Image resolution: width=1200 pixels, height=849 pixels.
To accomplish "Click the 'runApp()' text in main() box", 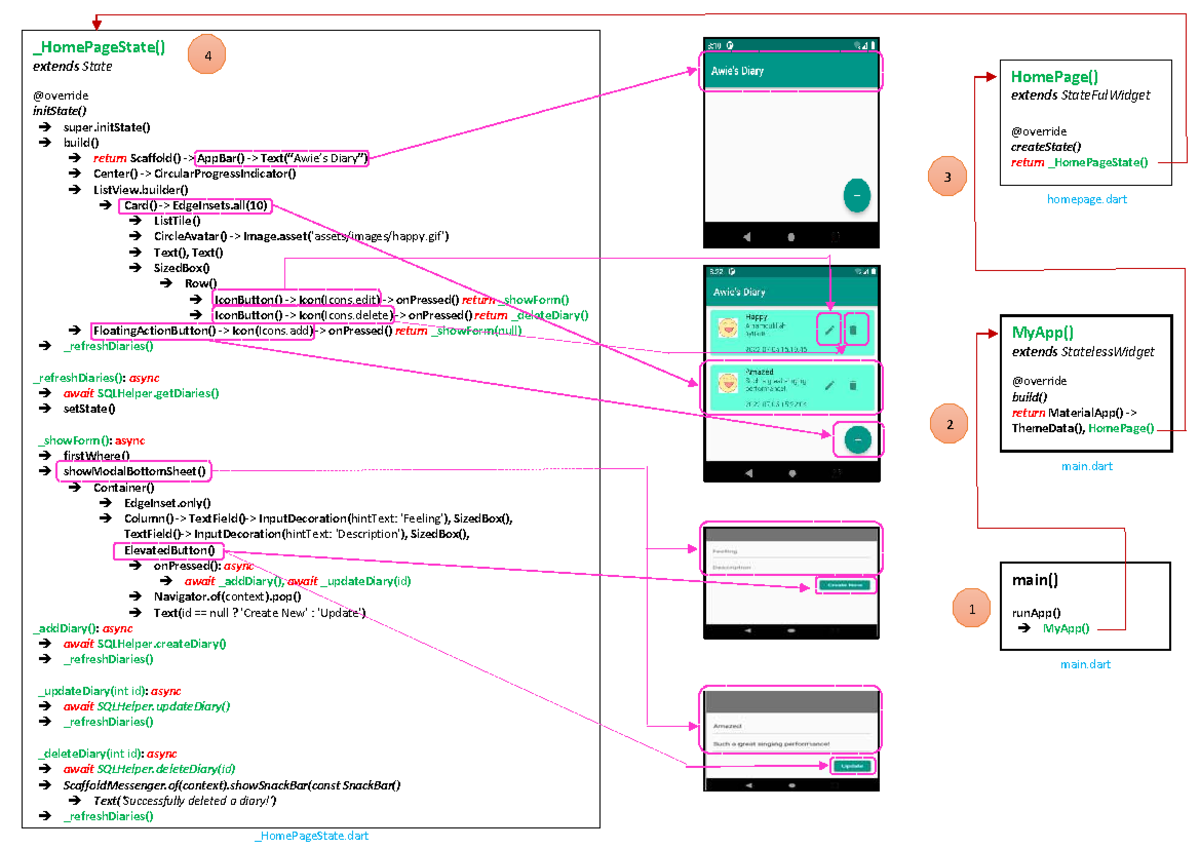I will tap(1037, 613).
